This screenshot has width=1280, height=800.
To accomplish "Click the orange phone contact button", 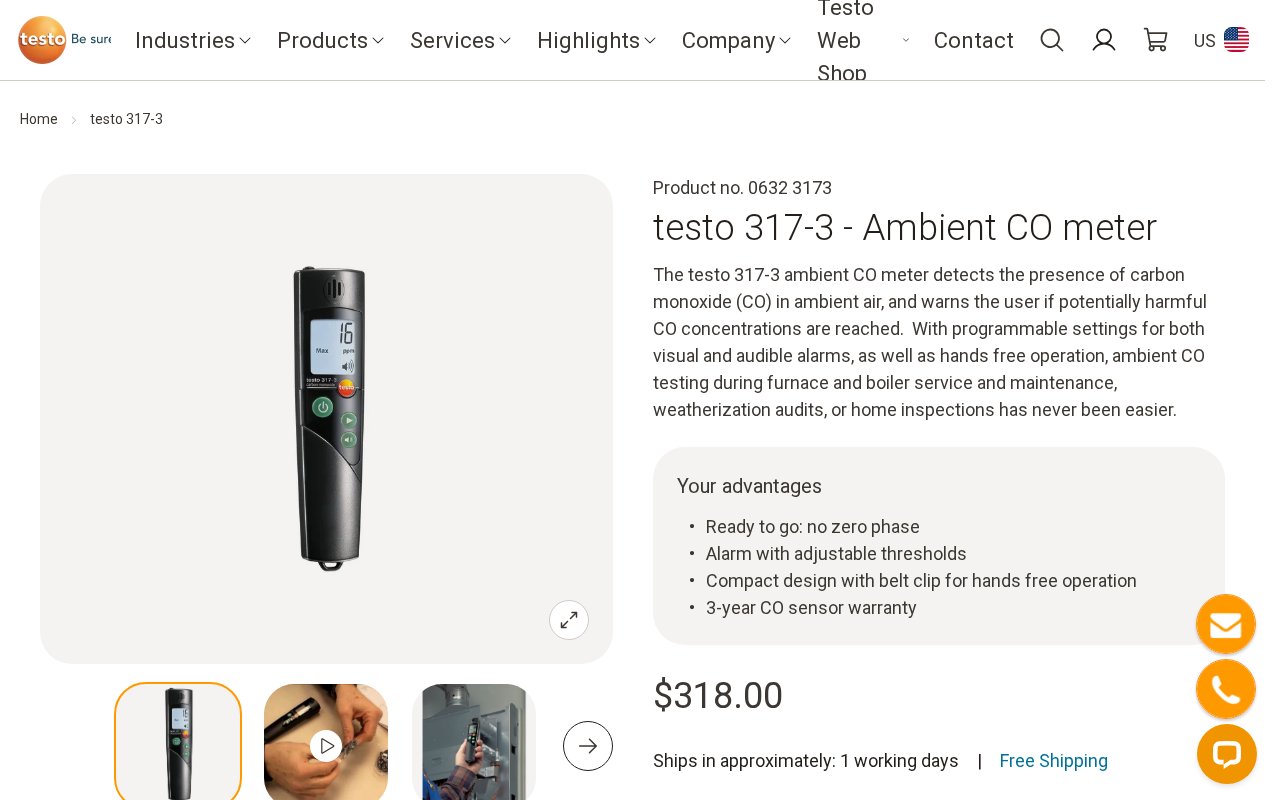I will pyautogui.click(x=1225, y=689).
